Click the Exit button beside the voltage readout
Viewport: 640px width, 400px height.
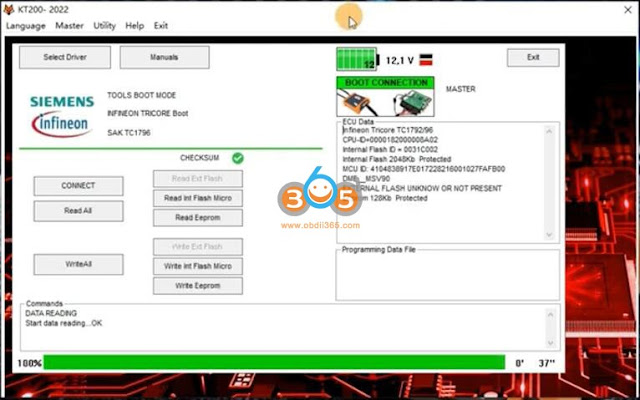pos(533,58)
